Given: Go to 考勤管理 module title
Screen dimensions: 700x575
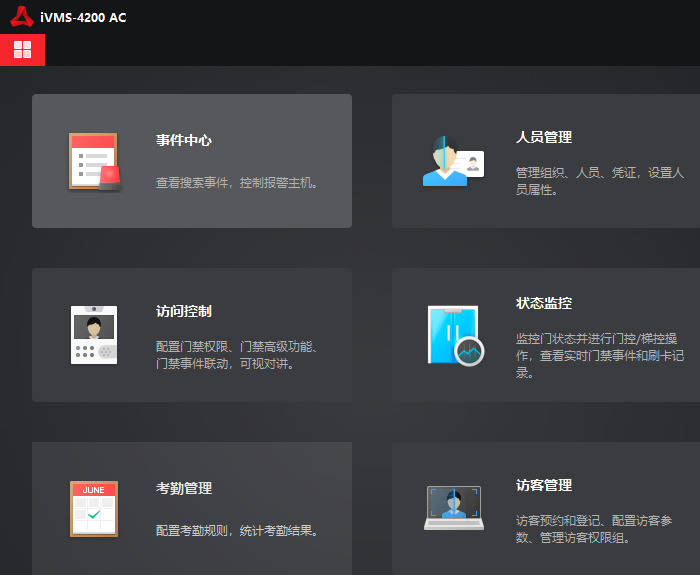Looking at the screenshot, I should tap(184, 488).
